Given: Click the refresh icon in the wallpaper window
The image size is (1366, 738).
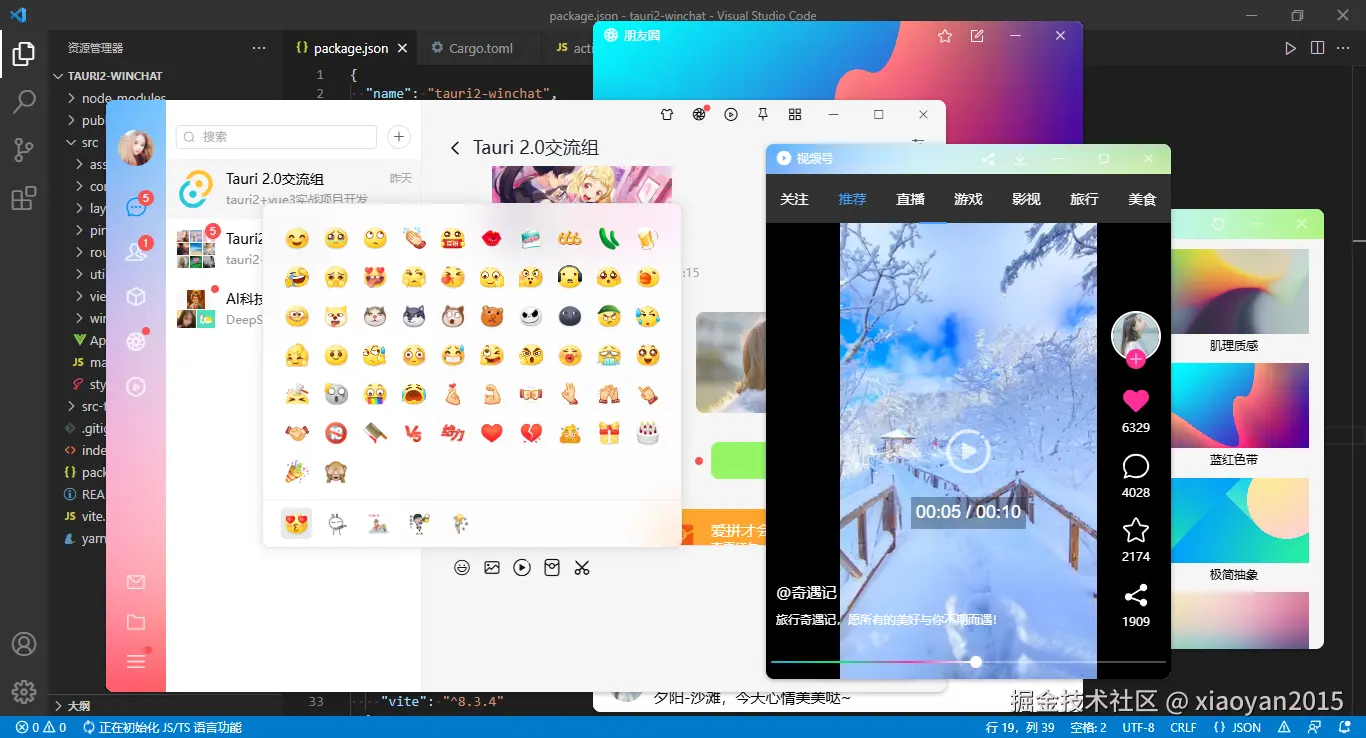Looking at the screenshot, I should (1218, 224).
